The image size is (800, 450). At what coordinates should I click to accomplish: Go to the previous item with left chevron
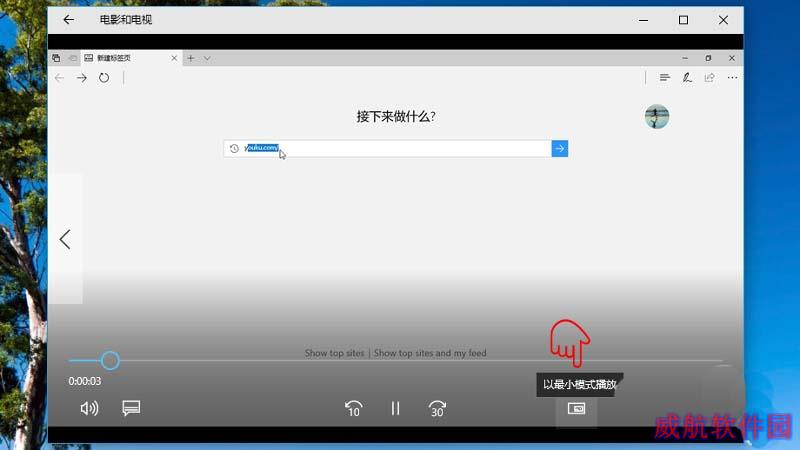click(x=65, y=239)
